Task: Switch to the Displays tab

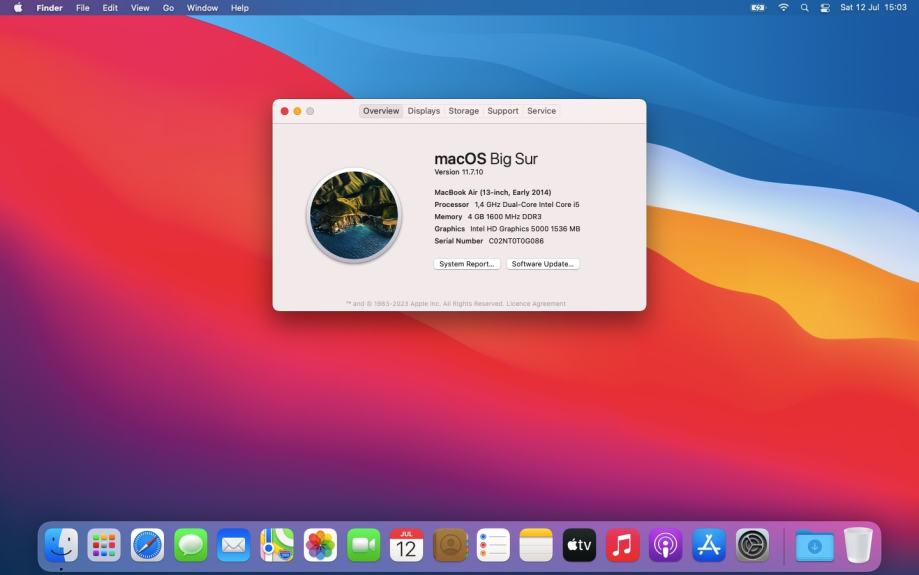Action: tap(423, 111)
